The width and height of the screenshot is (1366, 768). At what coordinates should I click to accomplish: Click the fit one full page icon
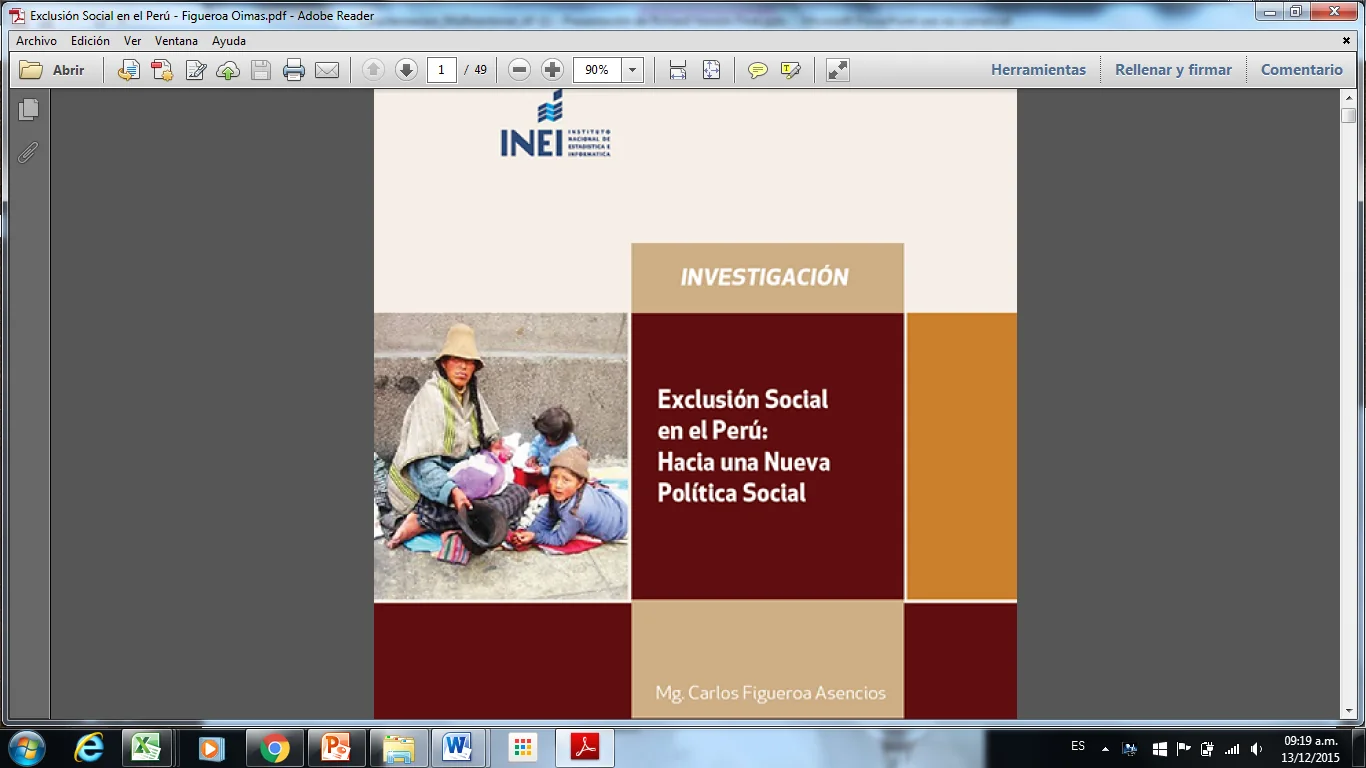[711, 70]
